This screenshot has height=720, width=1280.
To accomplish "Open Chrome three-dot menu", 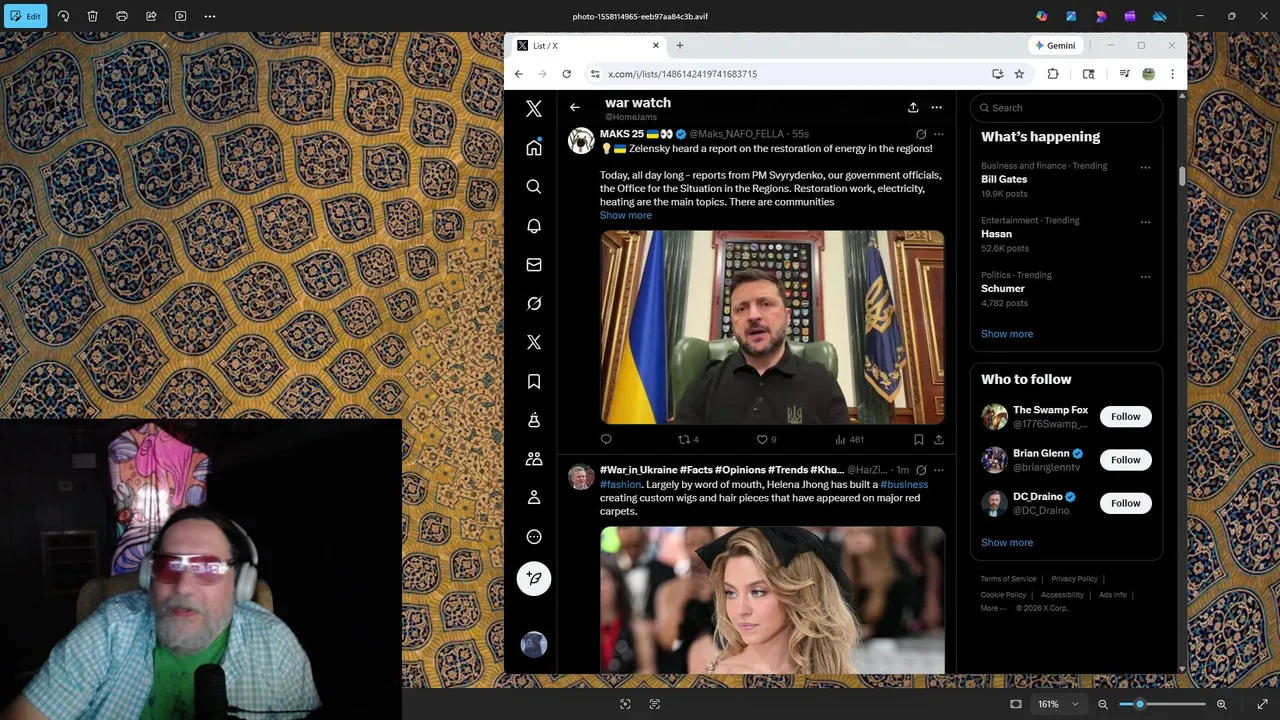I will [1173, 74].
